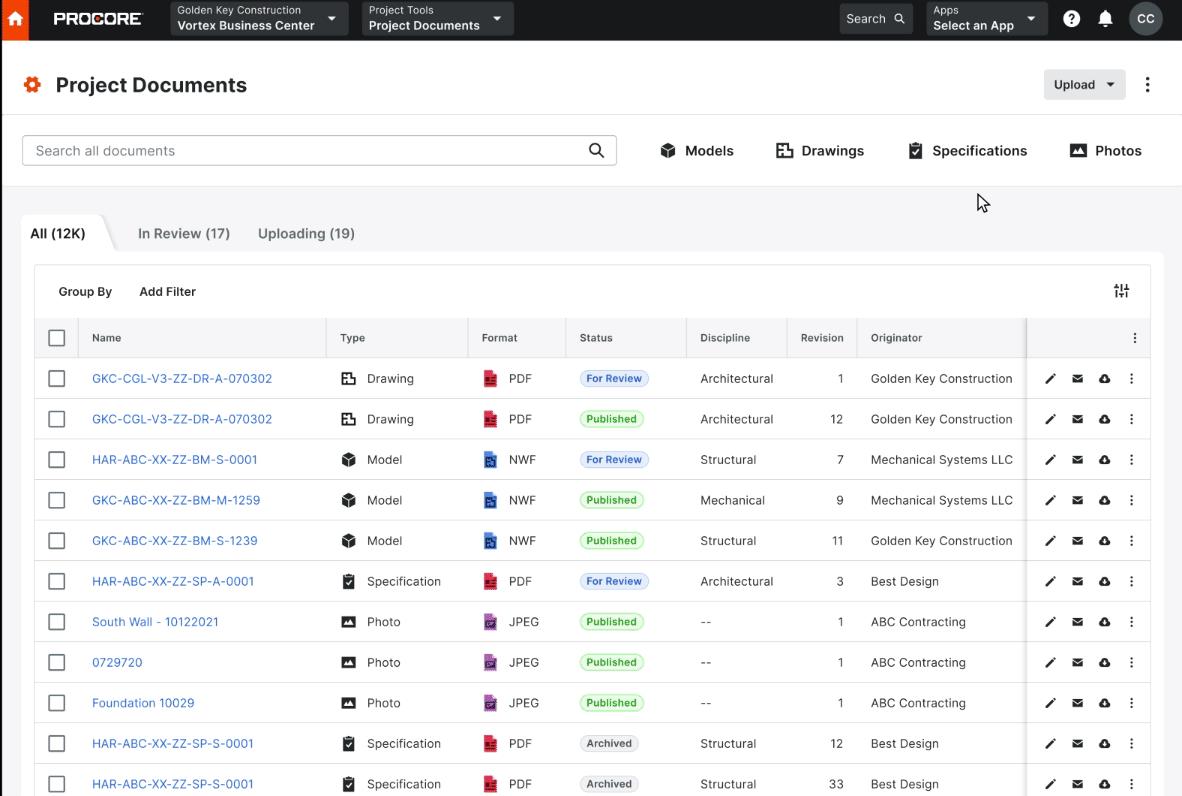Viewport: 1182px width, 796px height.
Task: Select the checkbox on the 0729720 photo row
Action: coord(57,662)
